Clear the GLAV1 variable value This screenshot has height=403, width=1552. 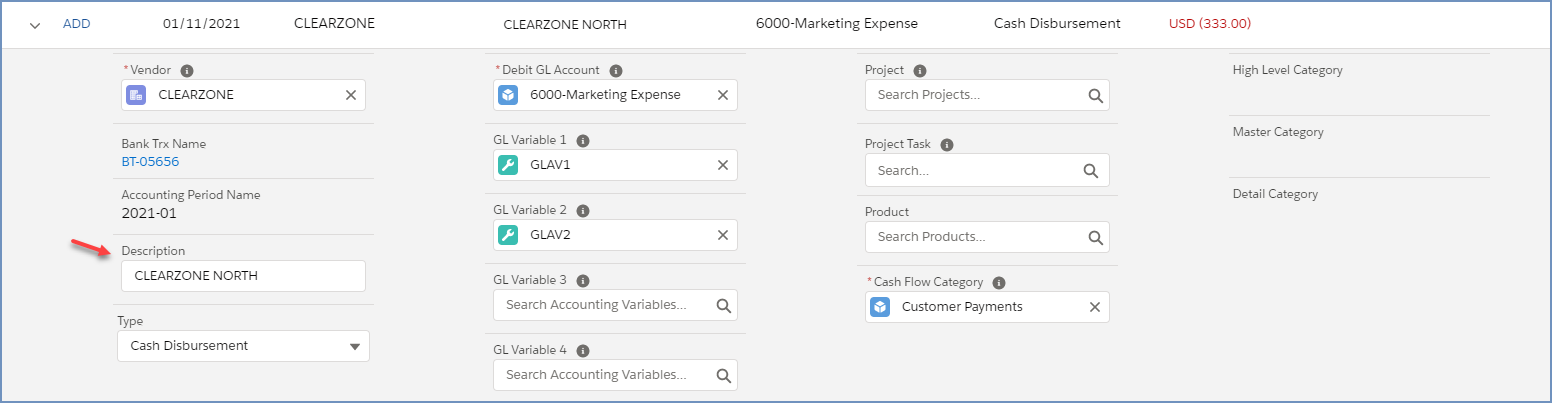[x=722, y=165]
